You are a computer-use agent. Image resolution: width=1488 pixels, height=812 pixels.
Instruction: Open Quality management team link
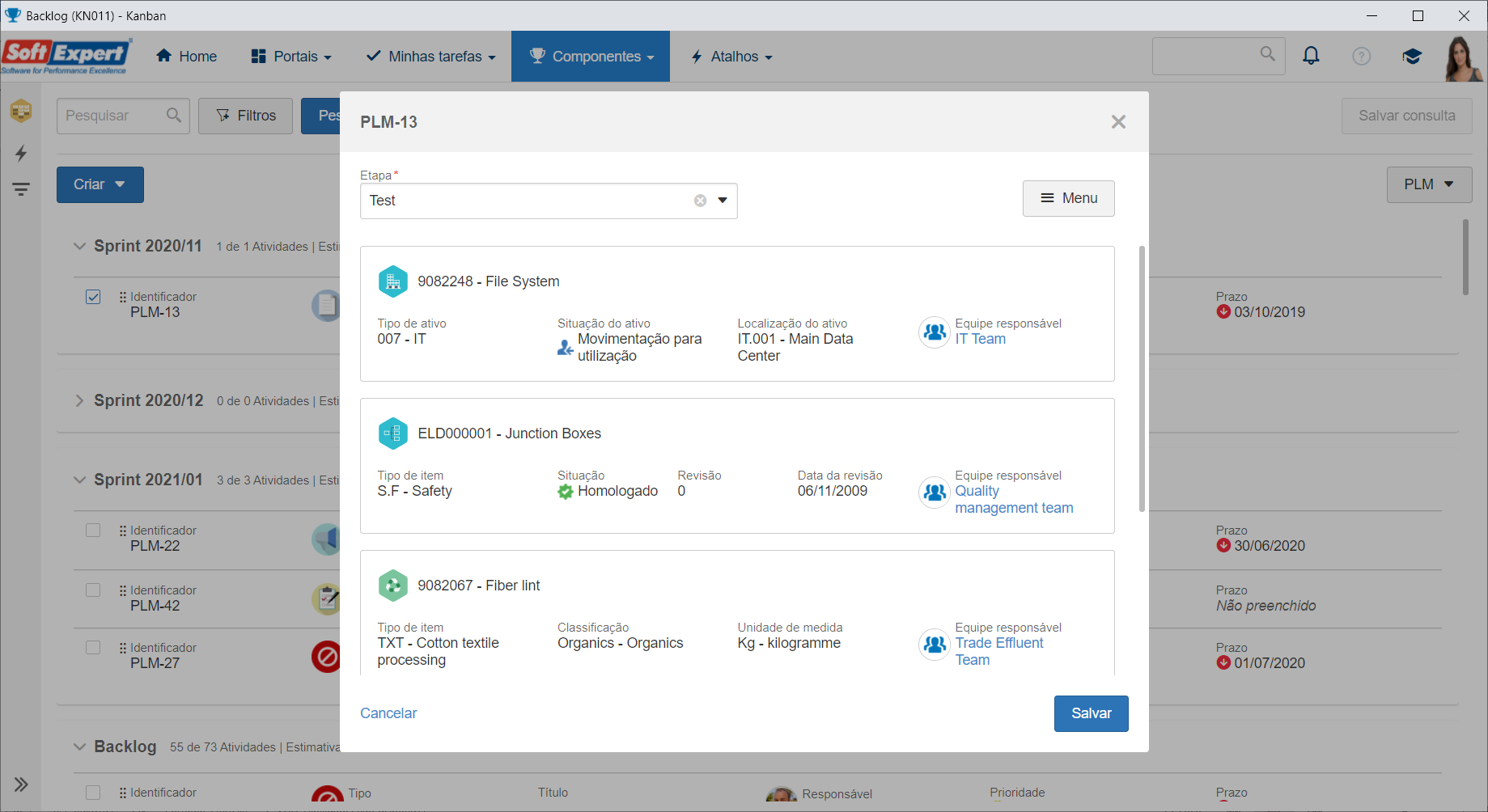[1014, 500]
